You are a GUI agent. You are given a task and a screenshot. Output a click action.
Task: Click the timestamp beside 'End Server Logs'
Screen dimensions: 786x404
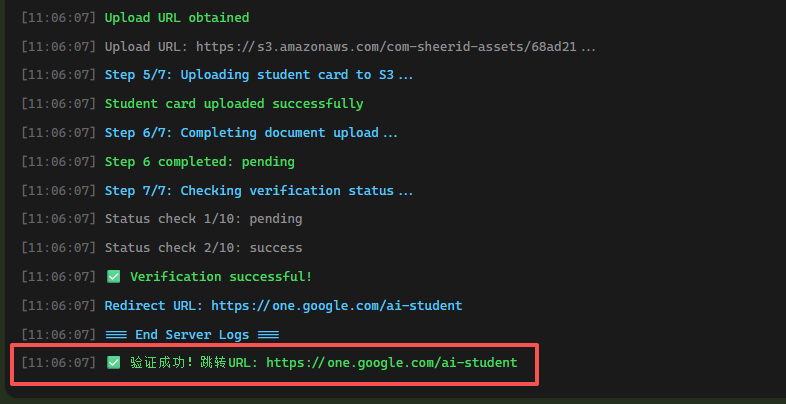coord(59,335)
